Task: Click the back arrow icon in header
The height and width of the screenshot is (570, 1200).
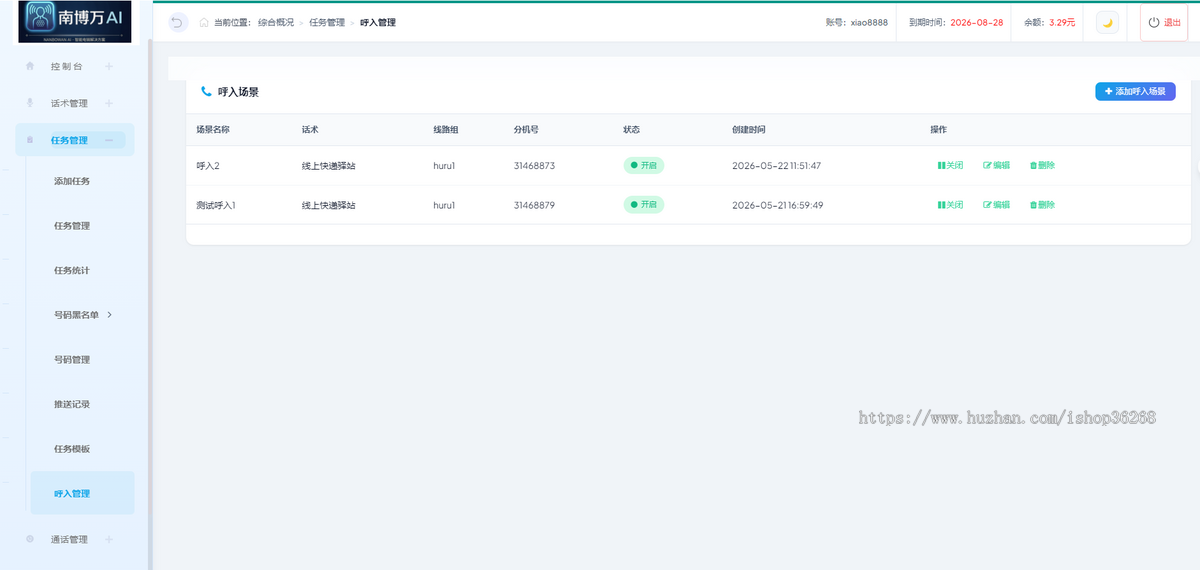Action: (177, 22)
